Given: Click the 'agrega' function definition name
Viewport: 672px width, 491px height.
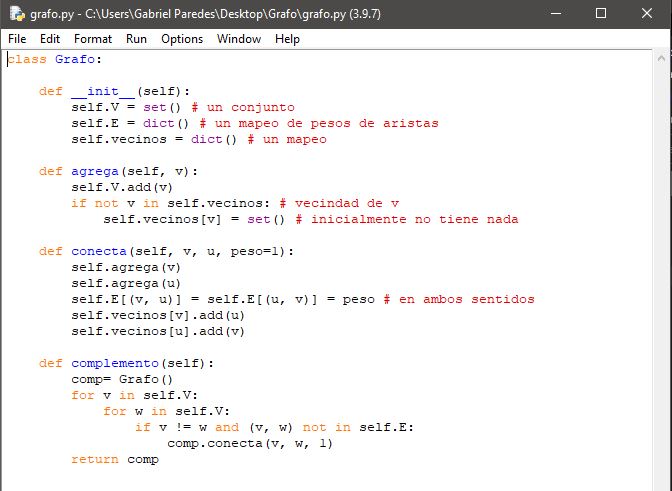Looking at the screenshot, I should pos(95,171).
